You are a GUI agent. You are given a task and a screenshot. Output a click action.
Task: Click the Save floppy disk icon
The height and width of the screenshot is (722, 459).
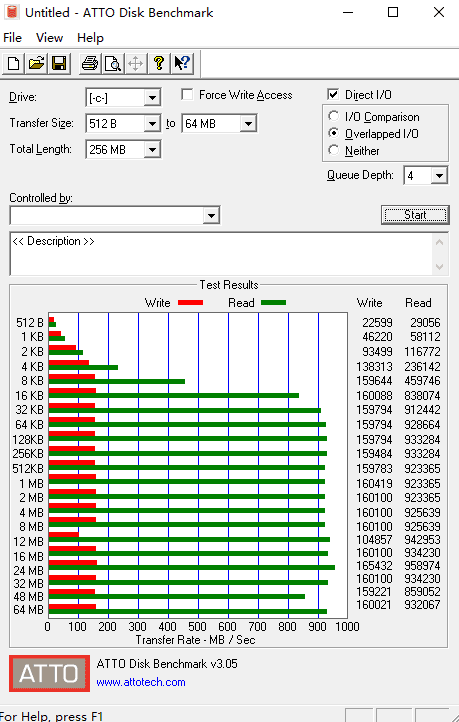pyautogui.click(x=59, y=63)
